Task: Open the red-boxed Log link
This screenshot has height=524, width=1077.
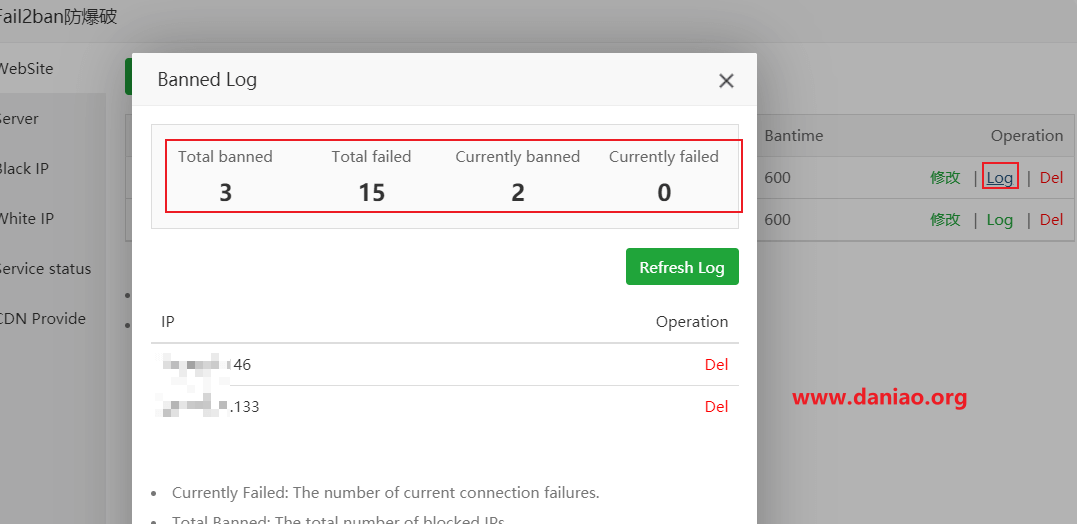Action: 999,178
